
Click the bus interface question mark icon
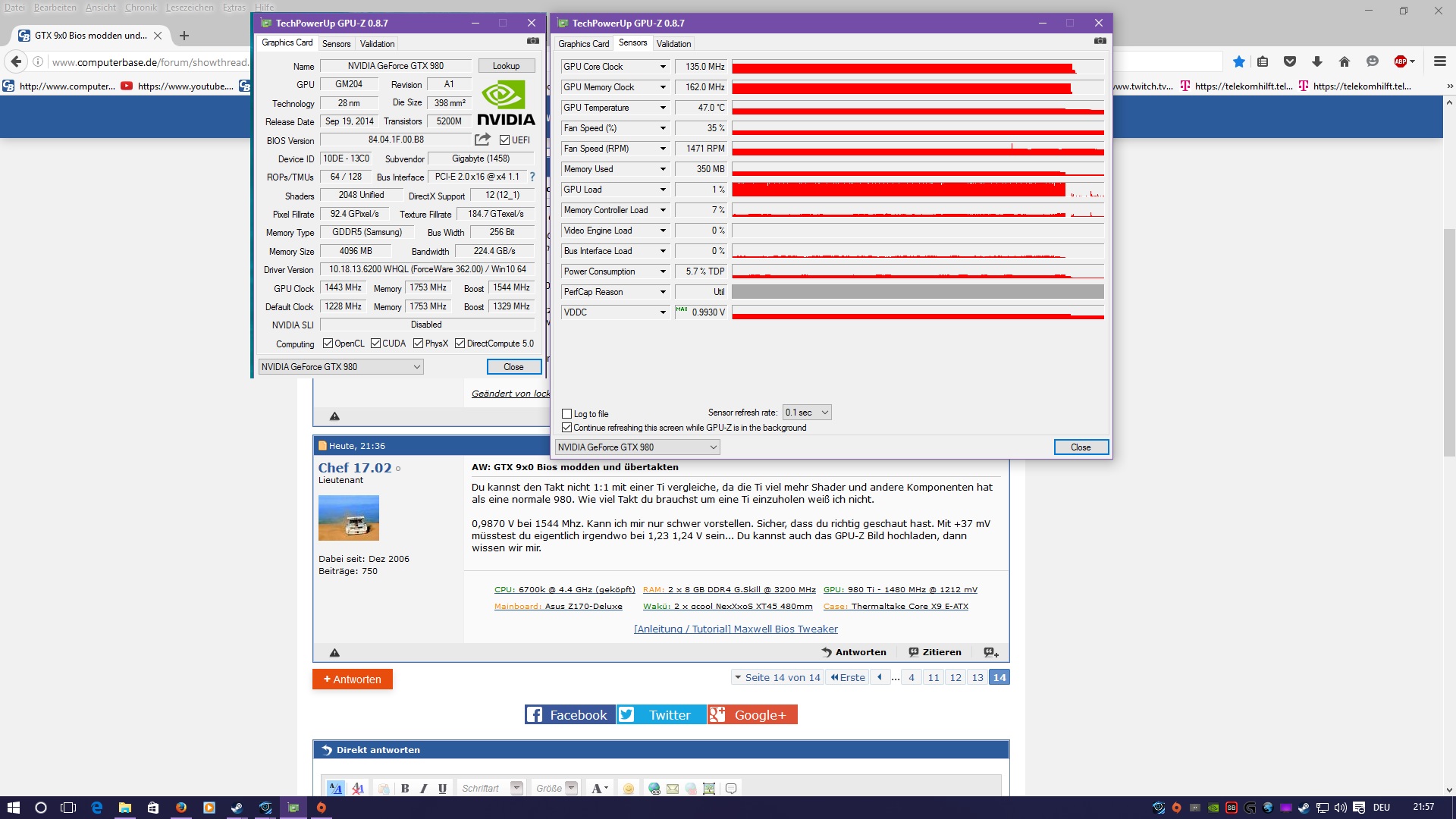532,177
